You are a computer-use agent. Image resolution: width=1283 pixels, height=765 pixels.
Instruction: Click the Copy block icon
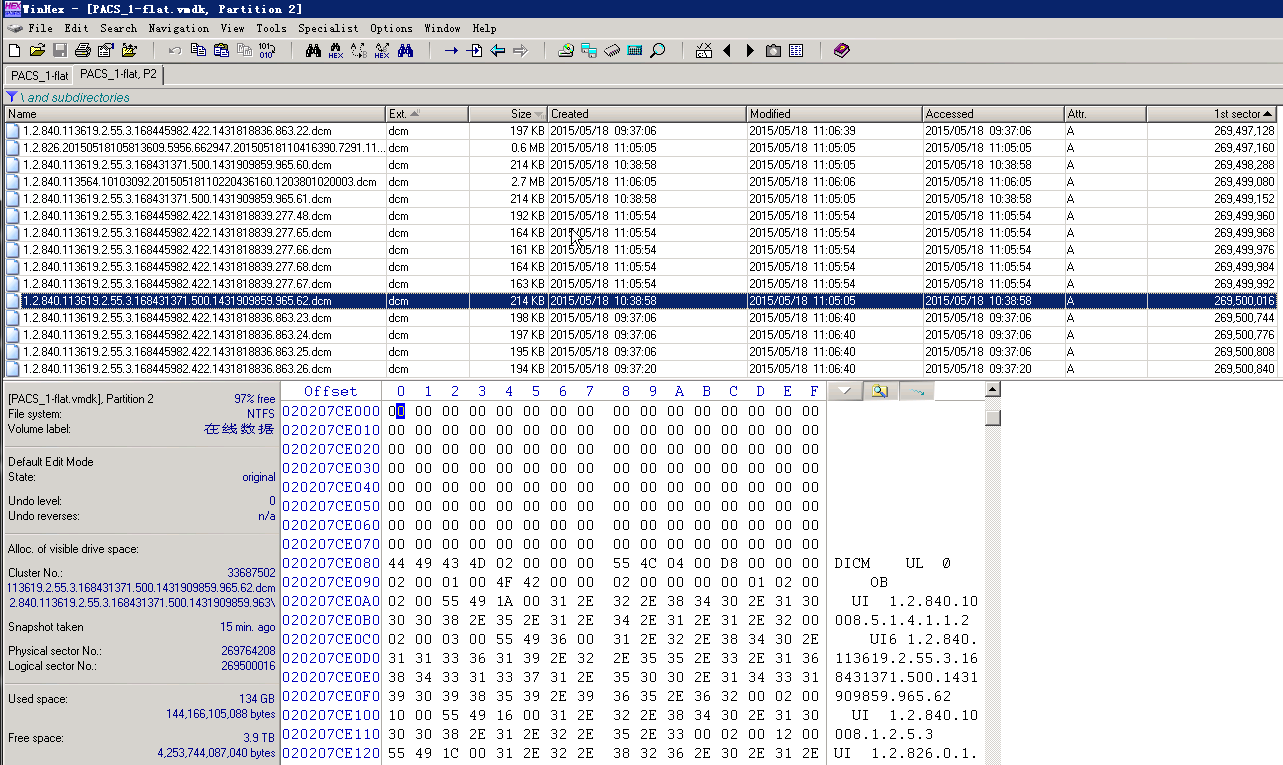pyautogui.click(x=197, y=50)
